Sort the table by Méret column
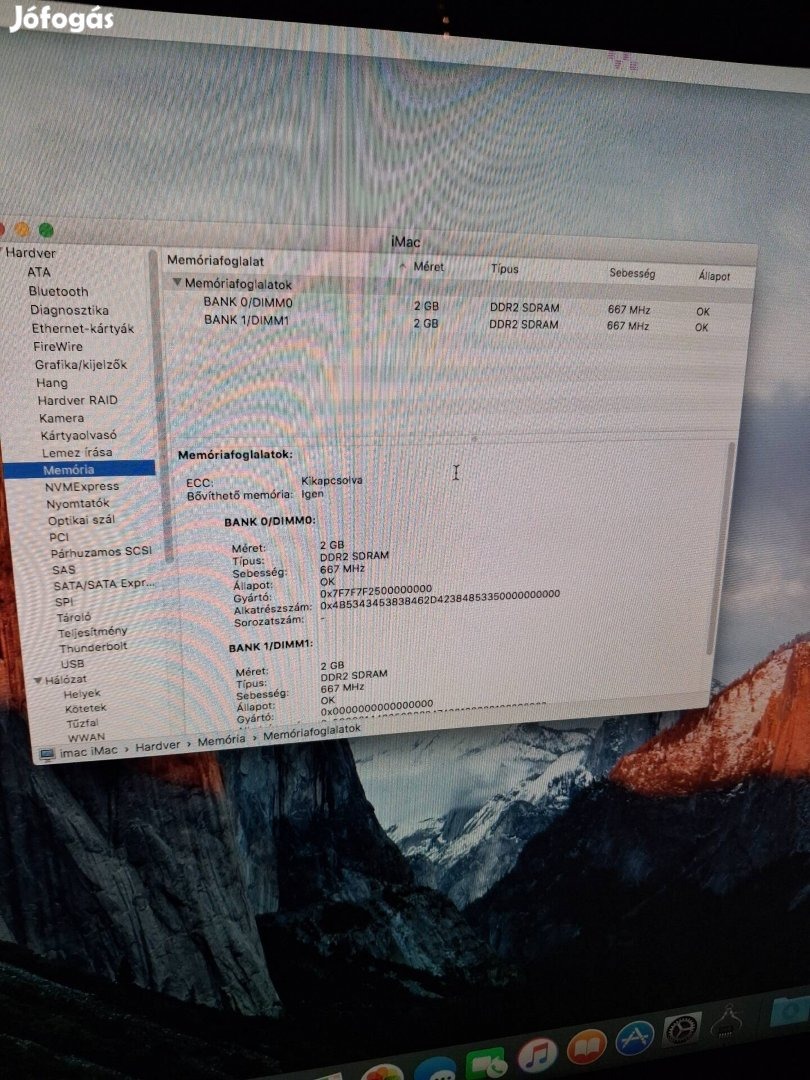 coord(428,267)
